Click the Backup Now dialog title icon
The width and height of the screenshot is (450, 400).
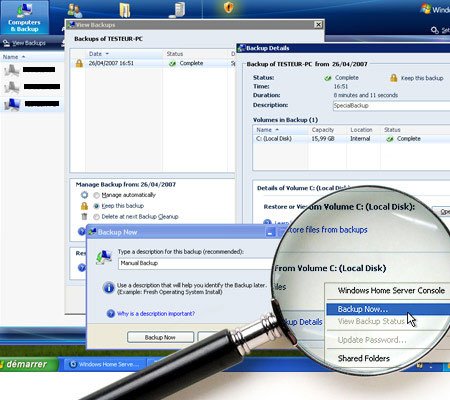[x=92, y=232]
